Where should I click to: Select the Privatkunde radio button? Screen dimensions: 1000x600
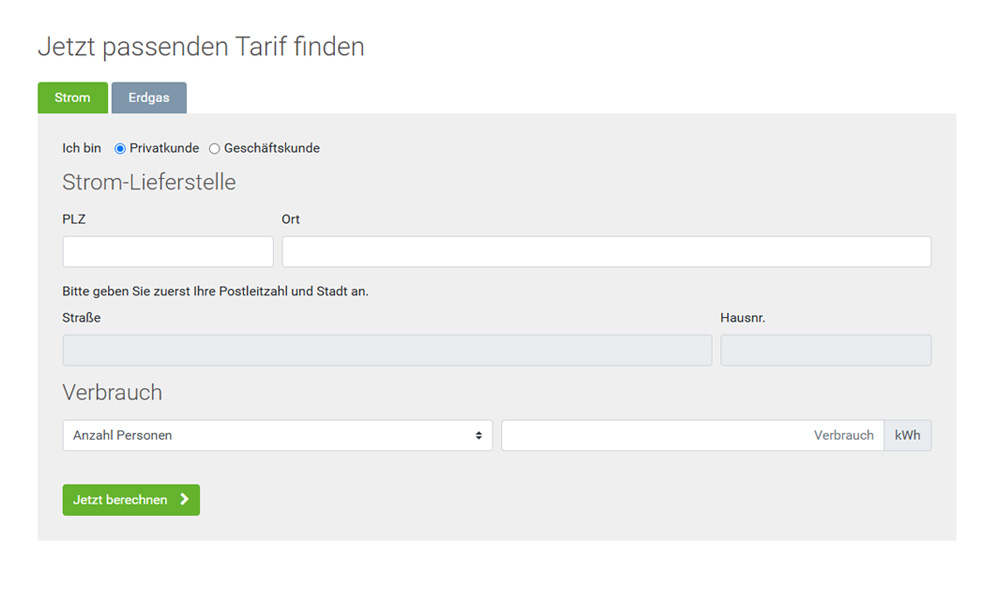pyautogui.click(x=120, y=149)
